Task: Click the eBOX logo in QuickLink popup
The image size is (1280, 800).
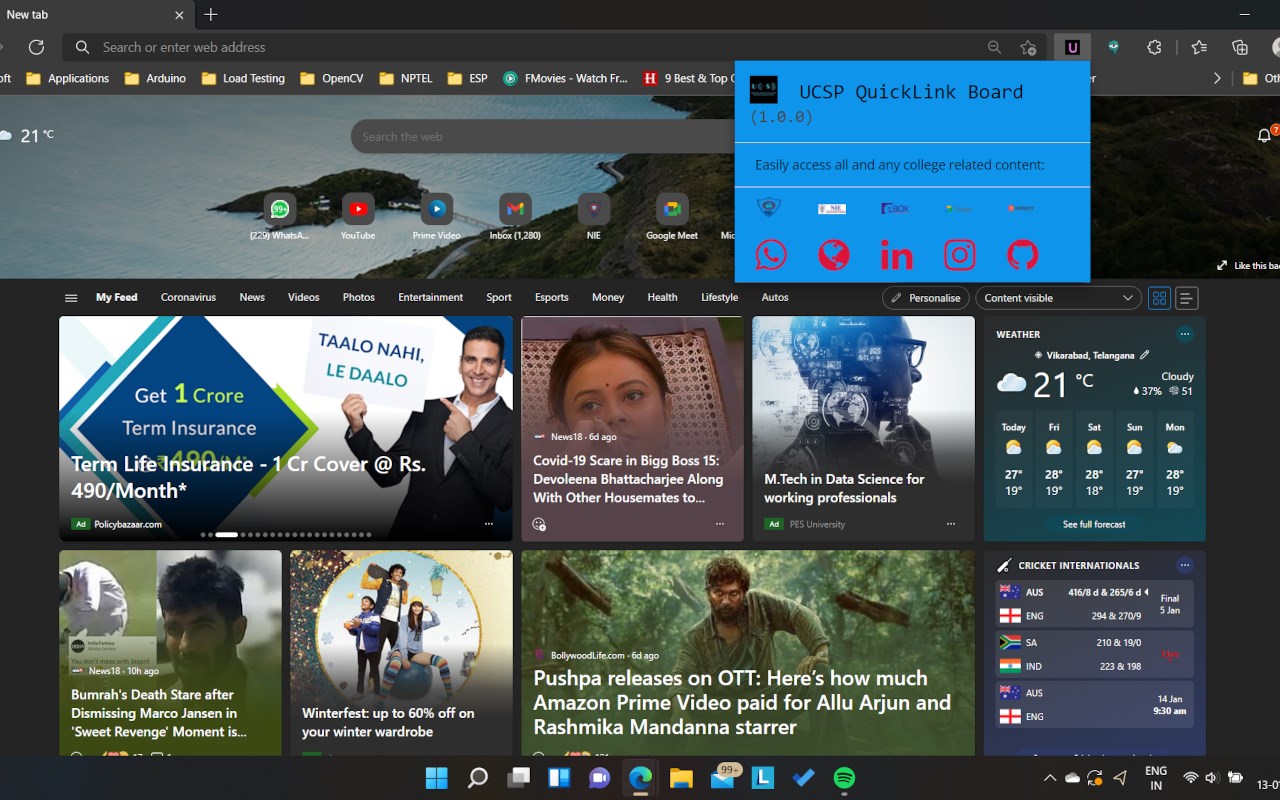Action: (895, 208)
